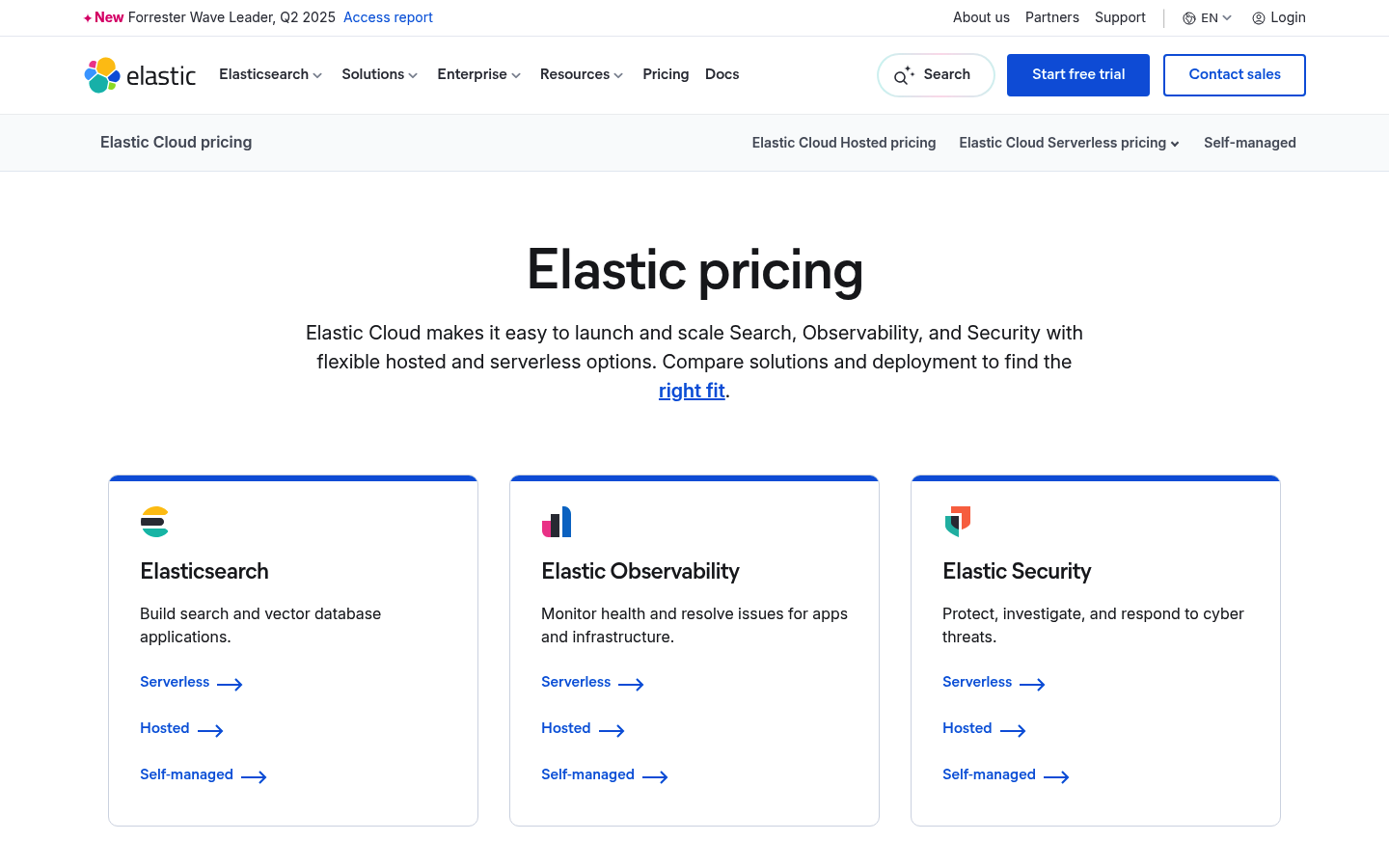Click Login link
1389x868 pixels.
(1279, 17)
